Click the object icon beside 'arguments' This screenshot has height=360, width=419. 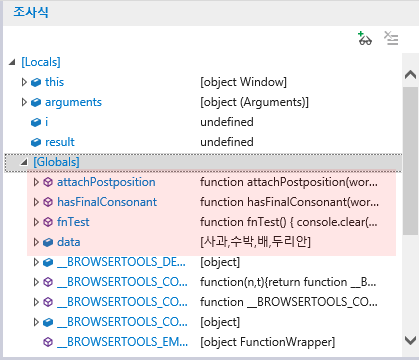(36, 102)
